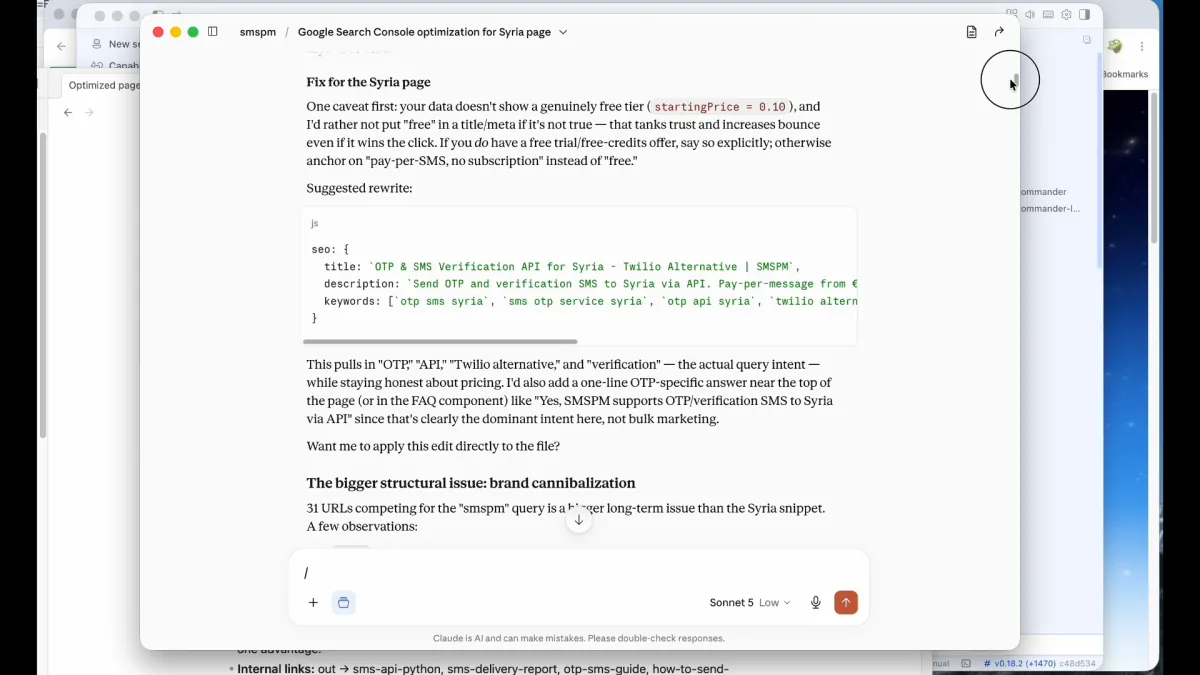Screen dimensions: 1200x675
Task: Focus the message input field
Action: click(x=578, y=572)
